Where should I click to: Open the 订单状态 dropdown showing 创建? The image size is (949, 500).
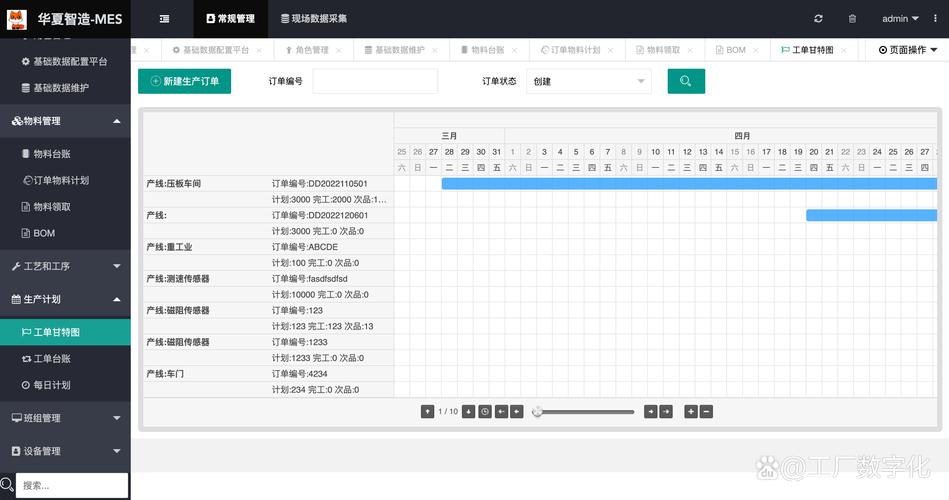pyautogui.click(x=589, y=81)
